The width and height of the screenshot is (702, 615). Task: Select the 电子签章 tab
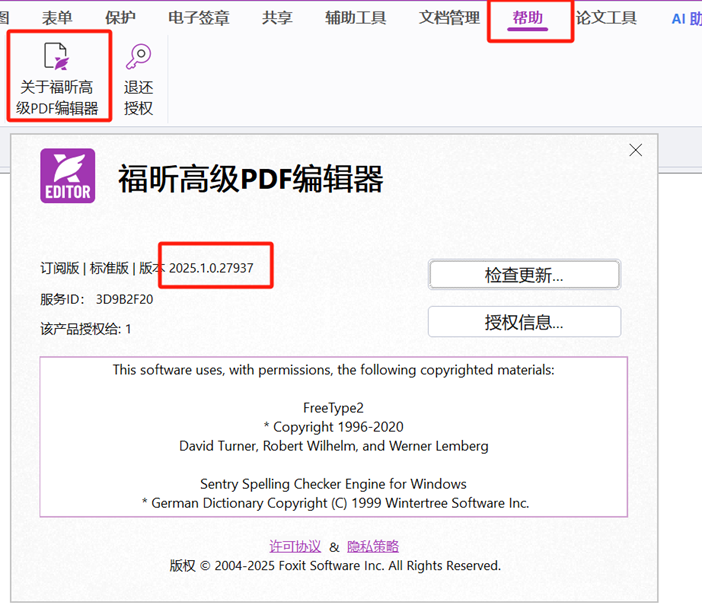tap(199, 18)
